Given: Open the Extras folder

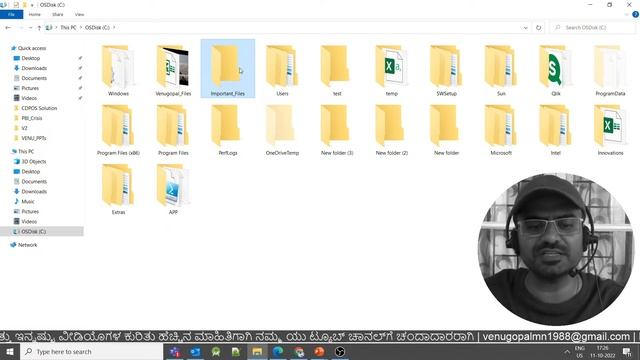Looking at the screenshot, I should [x=118, y=188].
